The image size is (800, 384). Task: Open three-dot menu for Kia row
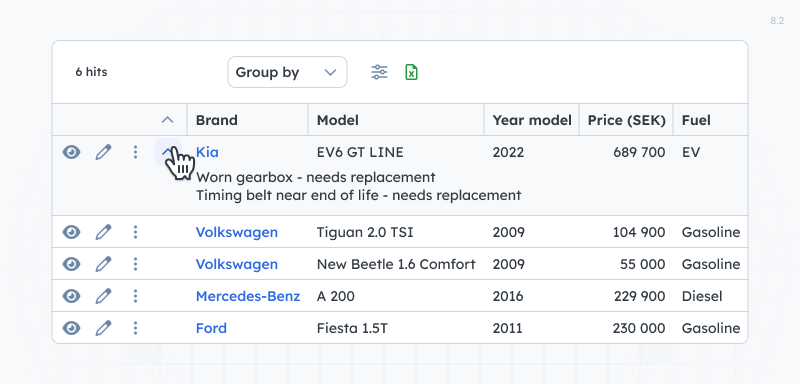[x=135, y=152]
